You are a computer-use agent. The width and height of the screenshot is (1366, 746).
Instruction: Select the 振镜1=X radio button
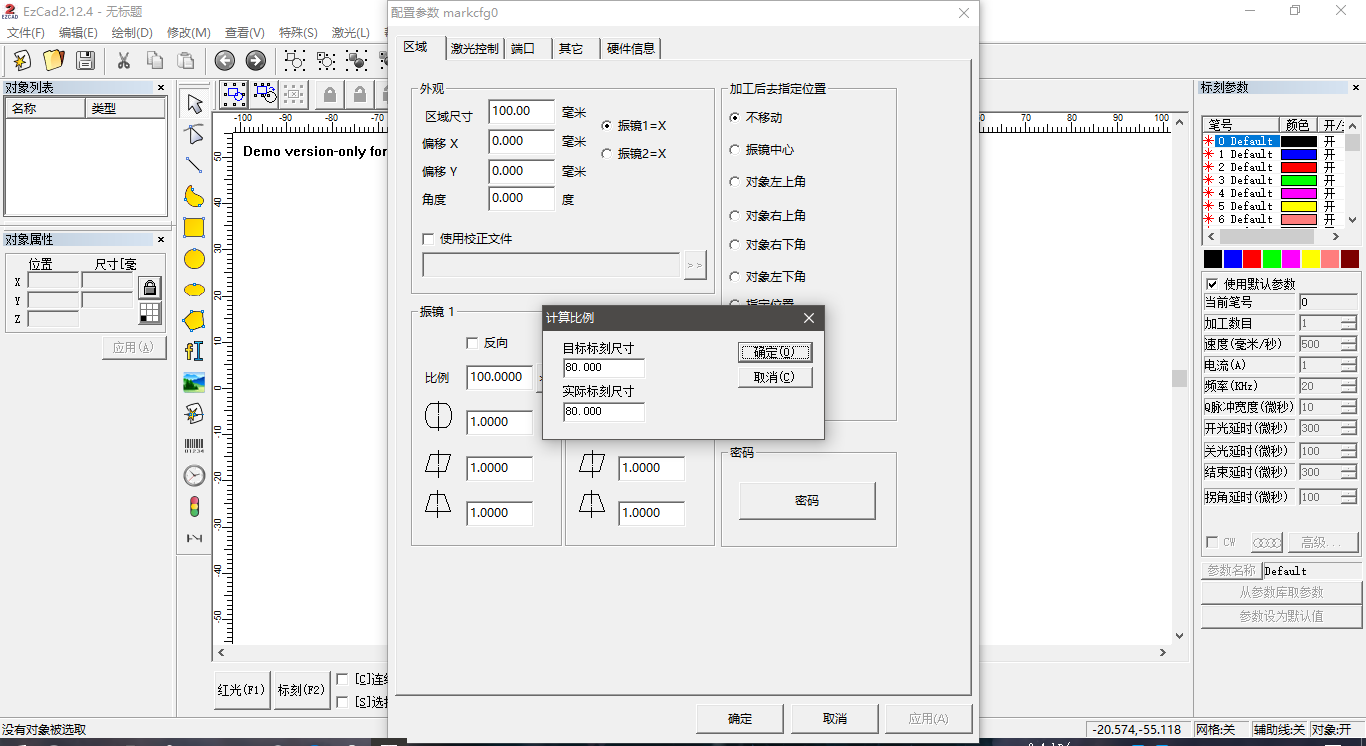pos(606,126)
